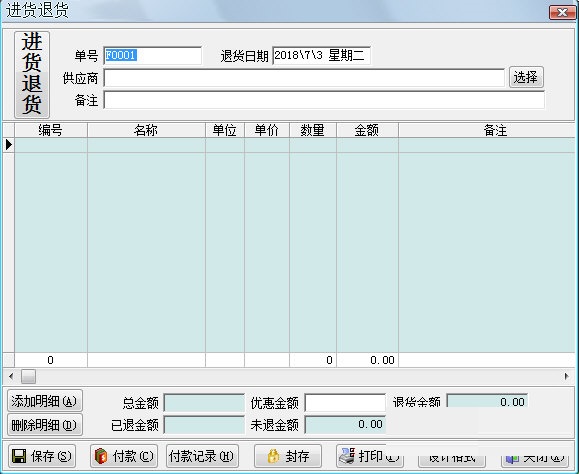
Task: Click the 未退金额 field showing 0.00
Action: (345, 425)
